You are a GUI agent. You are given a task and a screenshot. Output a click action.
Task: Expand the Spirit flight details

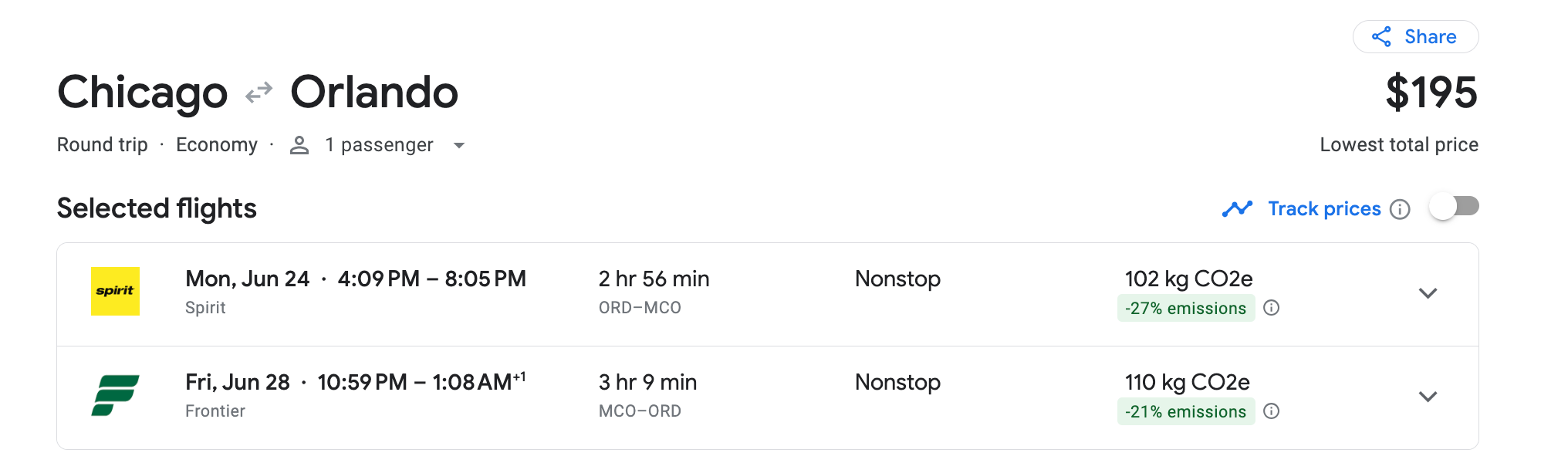(1428, 293)
